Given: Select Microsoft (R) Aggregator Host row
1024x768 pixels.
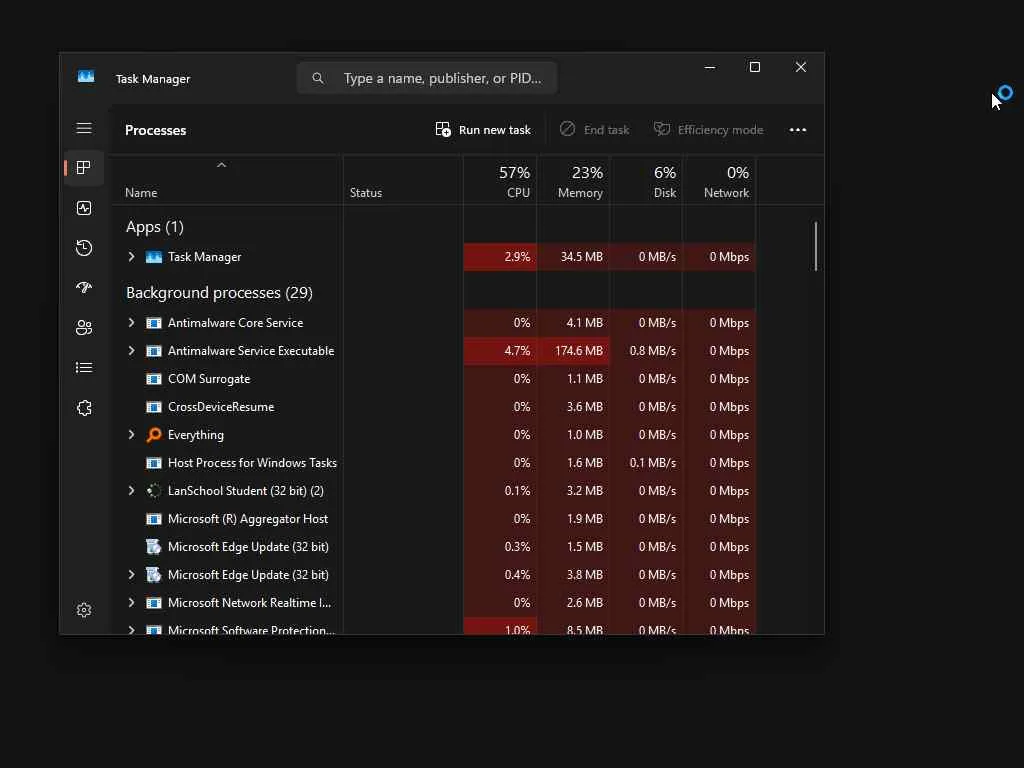Looking at the screenshot, I should (434, 519).
